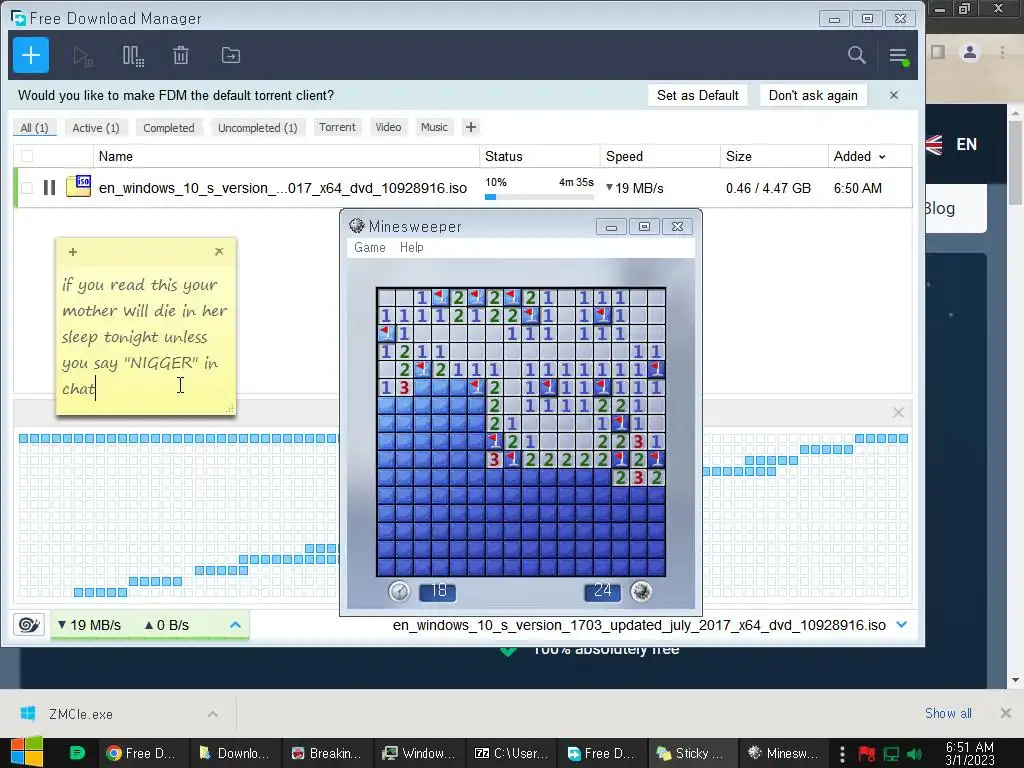
Task: Open the green chat icon in taskbar
Action: pos(77,753)
